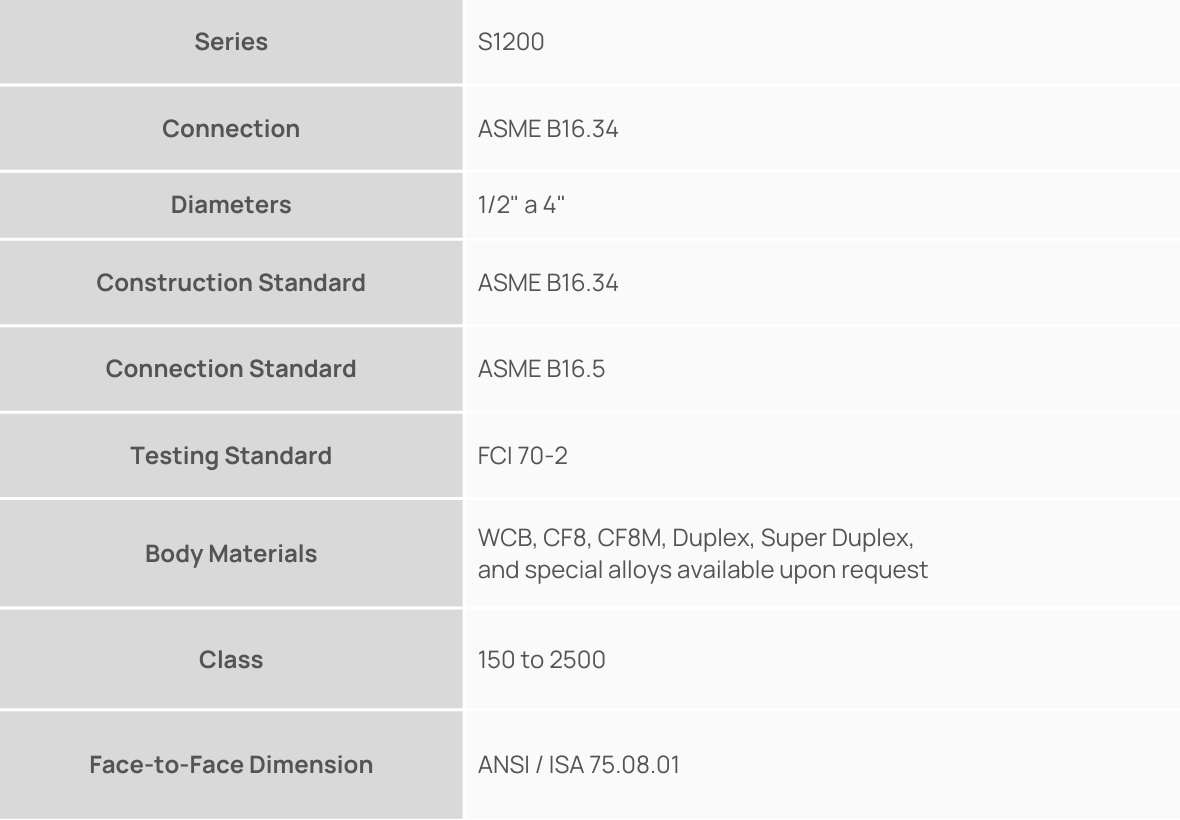1180x820 pixels.
Task: Select the 1/2" a 4" diameters value
Action: tap(521, 205)
